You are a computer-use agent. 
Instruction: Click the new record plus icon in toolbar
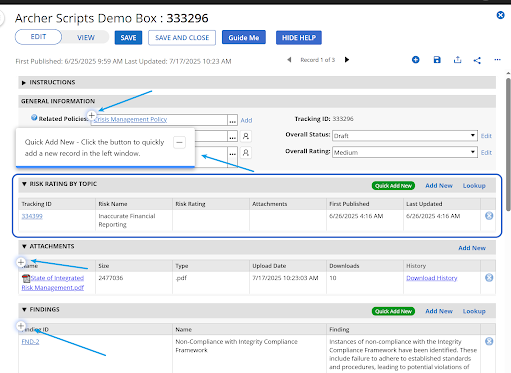point(415,60)
